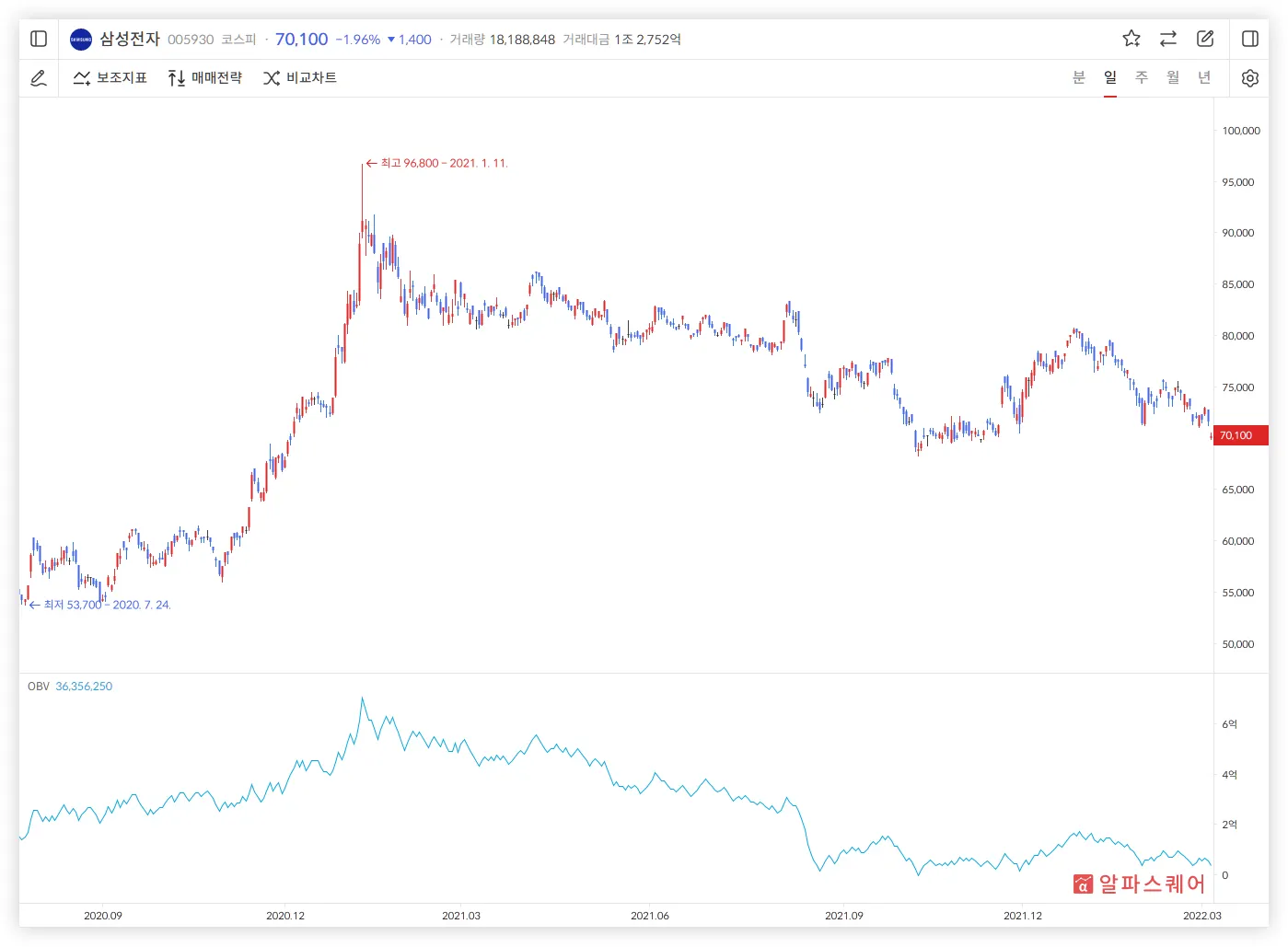Click the OBV value 36,356,250
Image resolution: width=1288 pixels, height=947 pixels.
[x=84, y=687]
